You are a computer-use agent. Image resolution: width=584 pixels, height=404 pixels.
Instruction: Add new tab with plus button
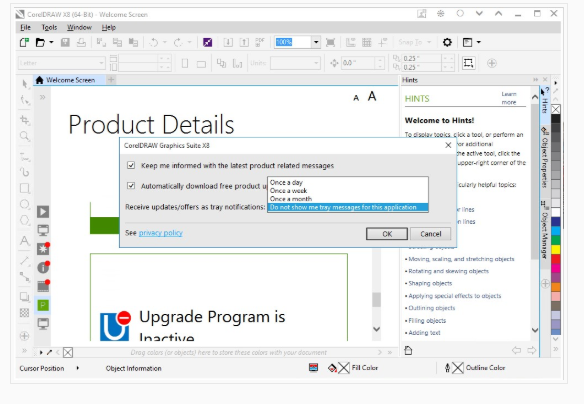click(x=111, y=80)
